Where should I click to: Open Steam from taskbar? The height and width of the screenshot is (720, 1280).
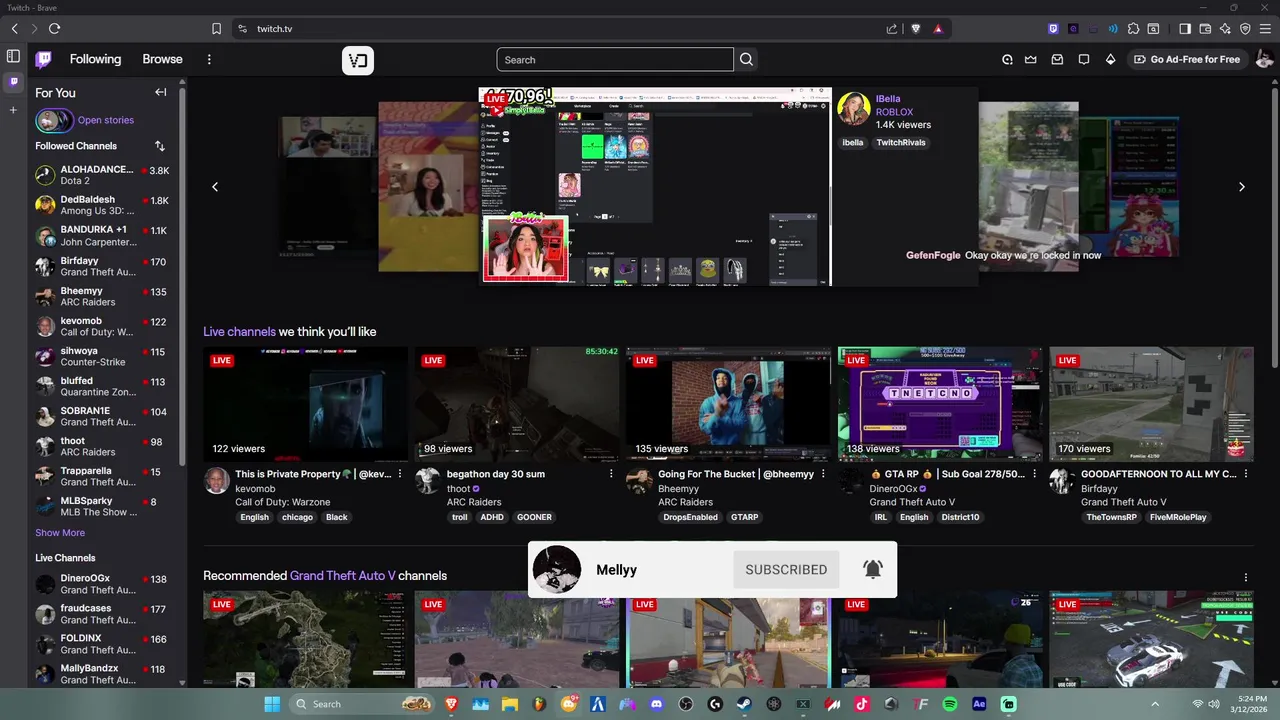point(744,704)
